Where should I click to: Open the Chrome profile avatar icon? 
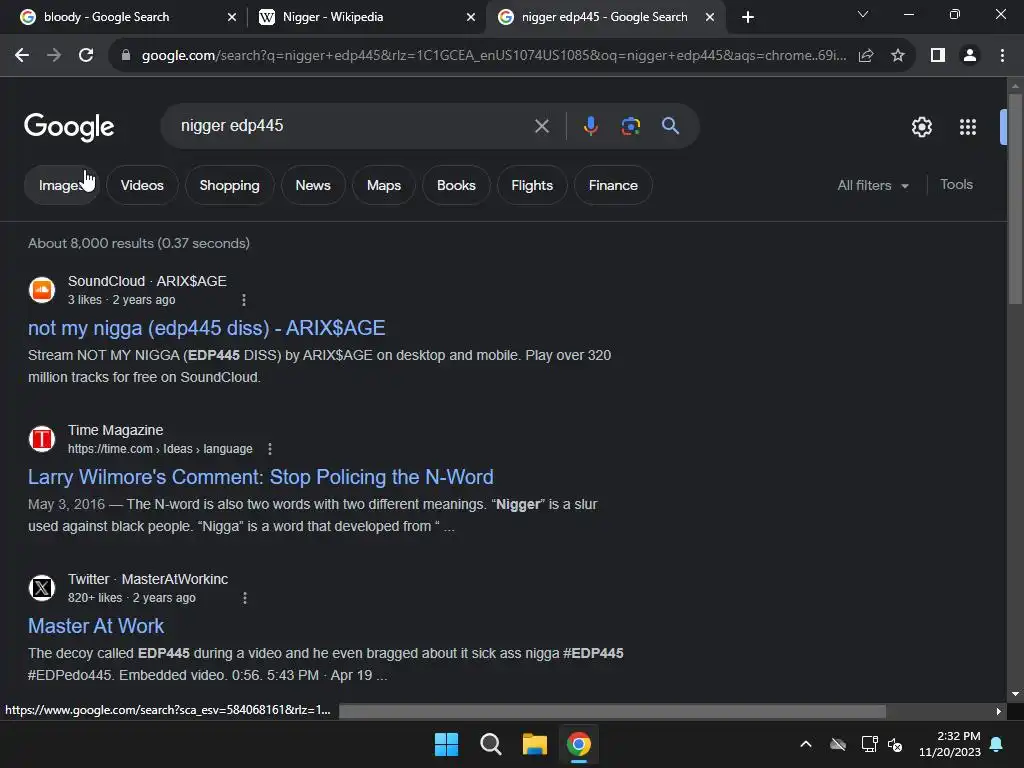pyautogui.click(x=970, y=56)
